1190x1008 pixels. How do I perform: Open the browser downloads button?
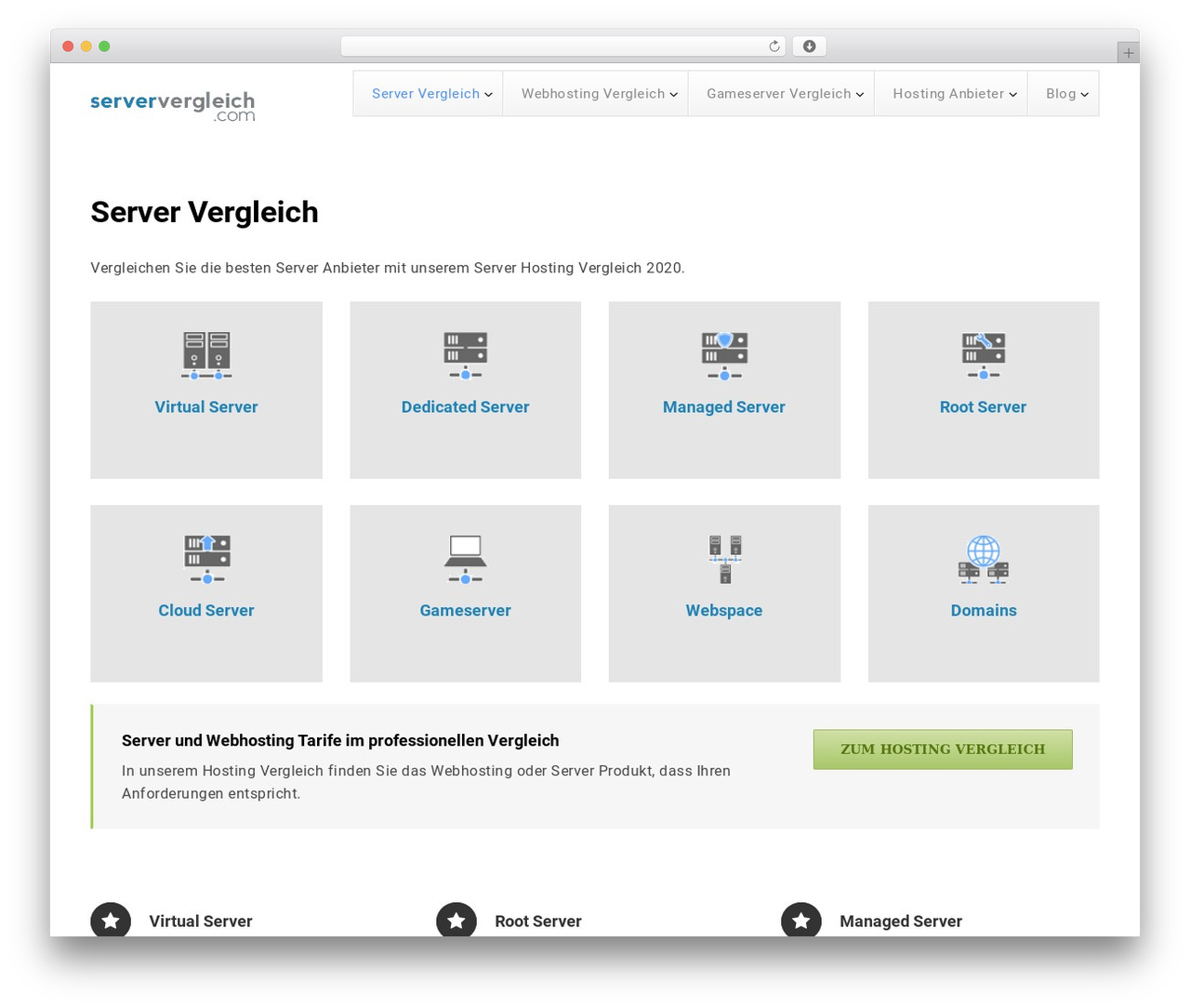click(x=810, y=46)
